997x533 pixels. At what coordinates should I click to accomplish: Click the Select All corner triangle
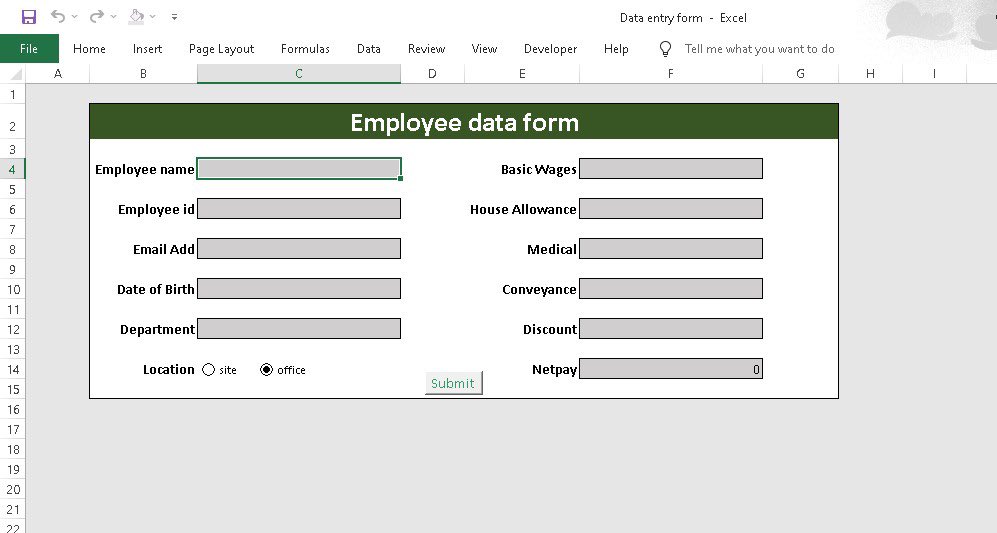[x=17, y=74]
